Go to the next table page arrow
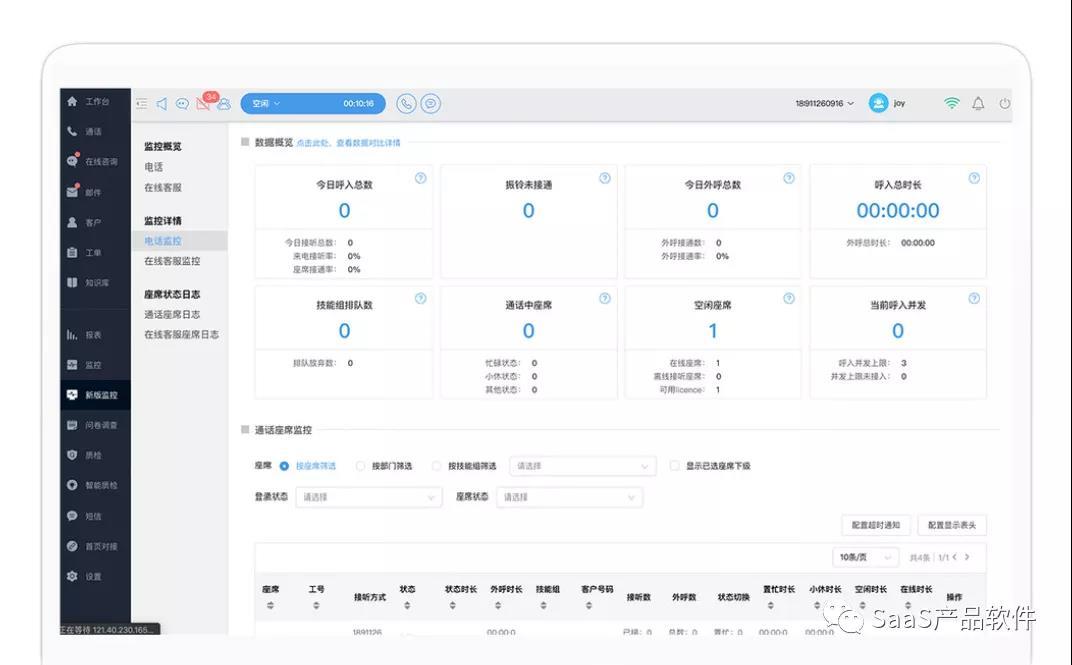1072x665 pixels. click(x=967, y=558)
